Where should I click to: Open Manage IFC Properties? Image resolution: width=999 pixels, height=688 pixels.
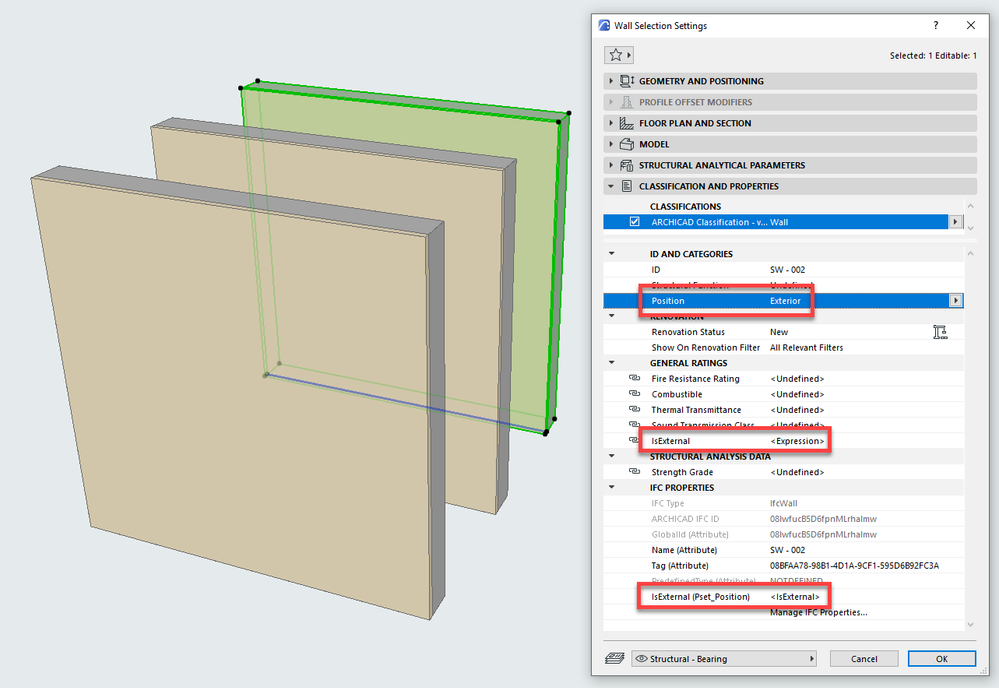(819, 612)
